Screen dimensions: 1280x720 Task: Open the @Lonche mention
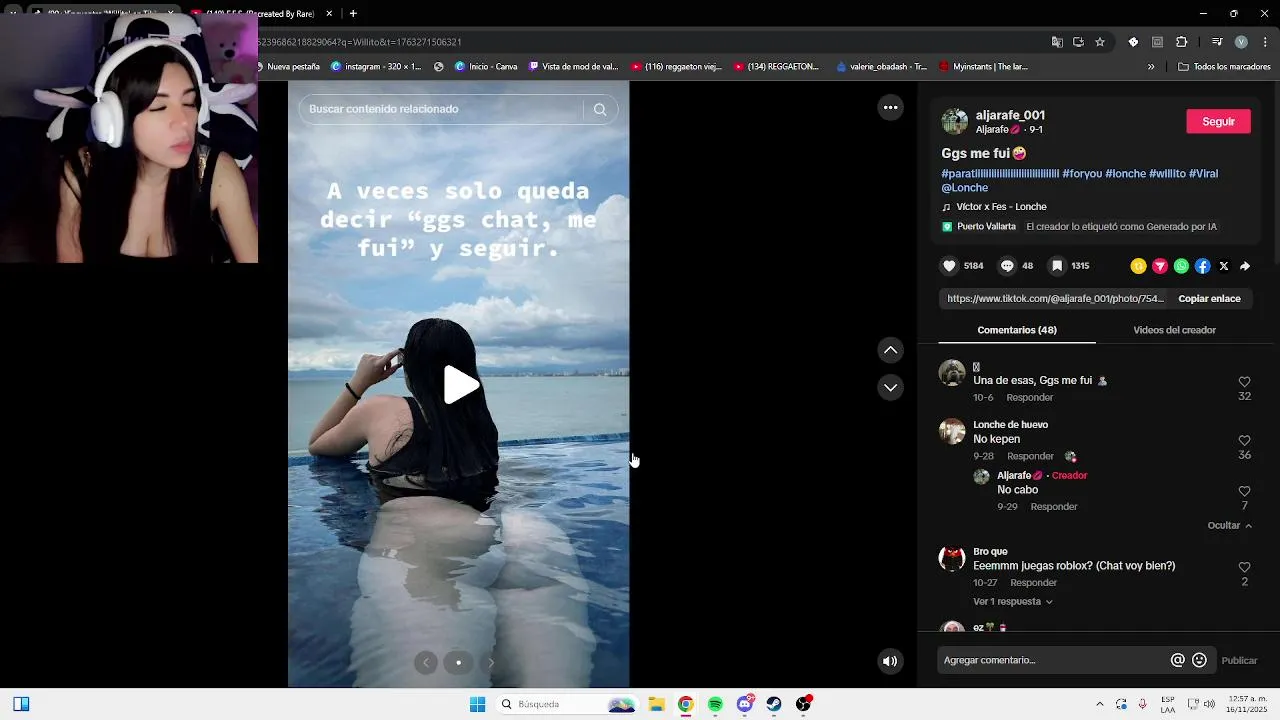(x=964, y=188)
